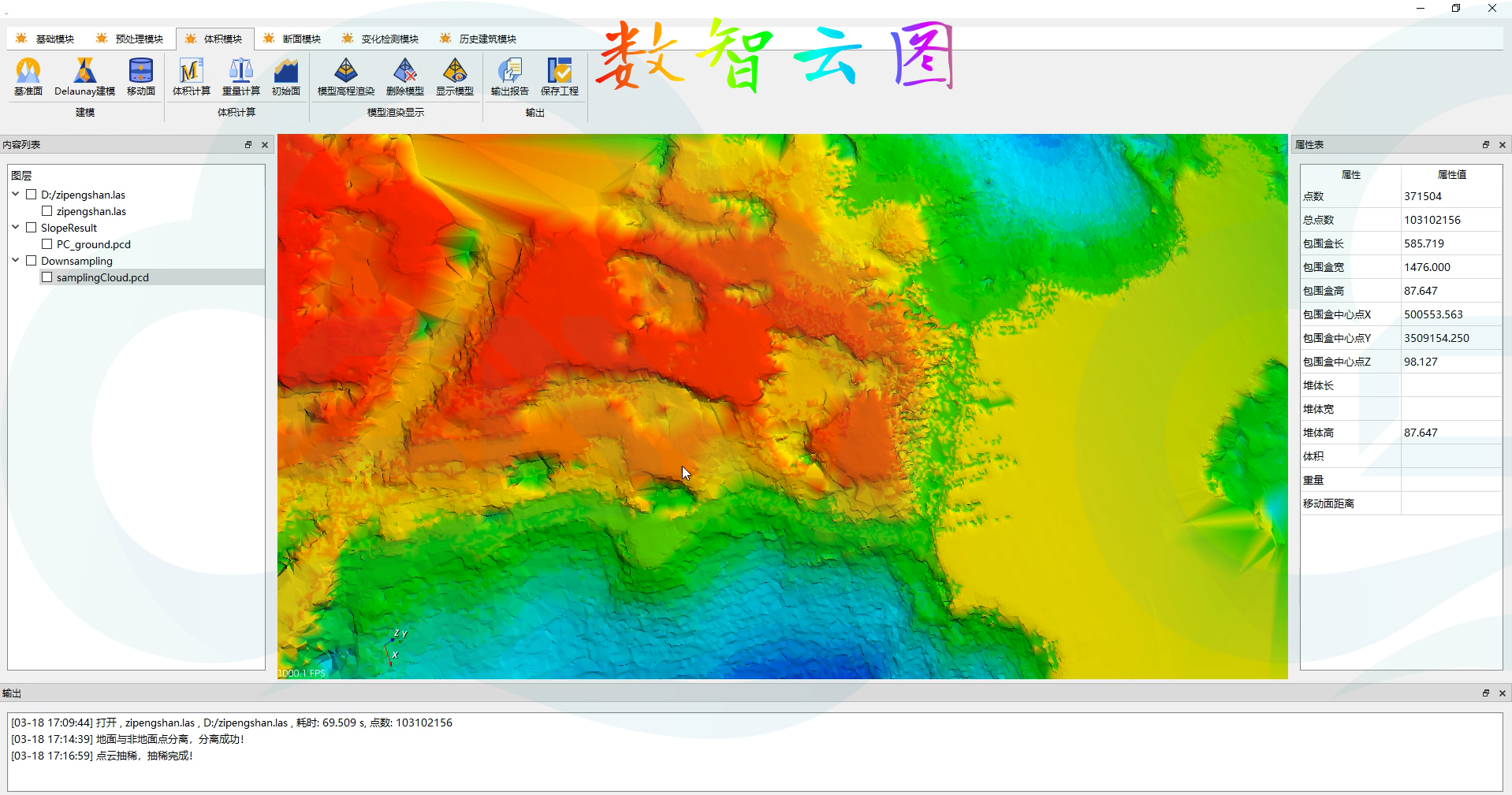The width and height of the screenshot is (1512, 795).
Task: Click the 保存工程 save project icon
Action: [559, 72]
